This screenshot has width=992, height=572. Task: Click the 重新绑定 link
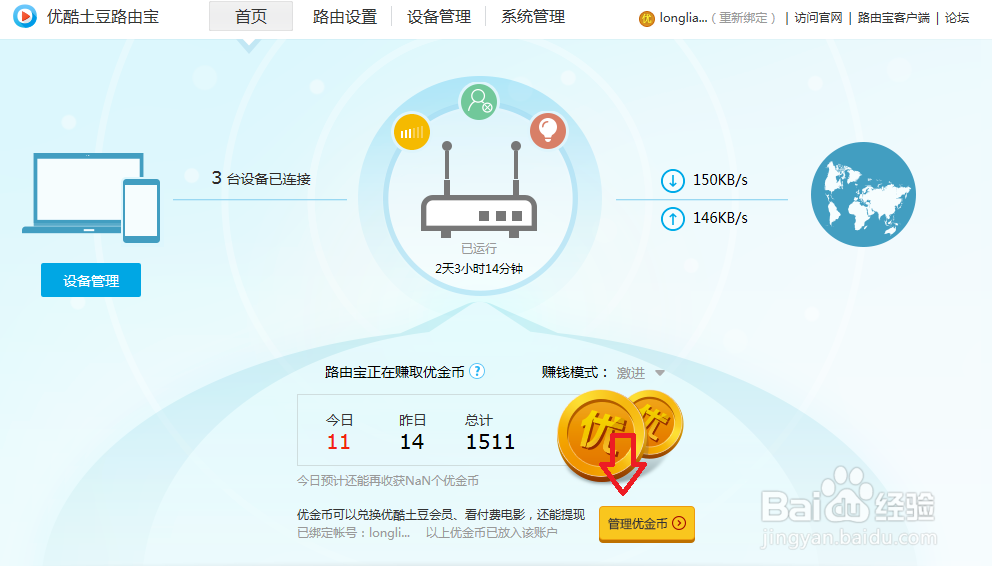743,18
